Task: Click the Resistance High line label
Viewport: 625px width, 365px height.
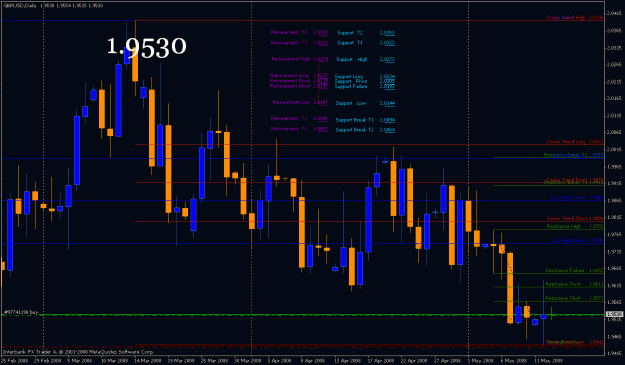Action: [x=574, y=226]
